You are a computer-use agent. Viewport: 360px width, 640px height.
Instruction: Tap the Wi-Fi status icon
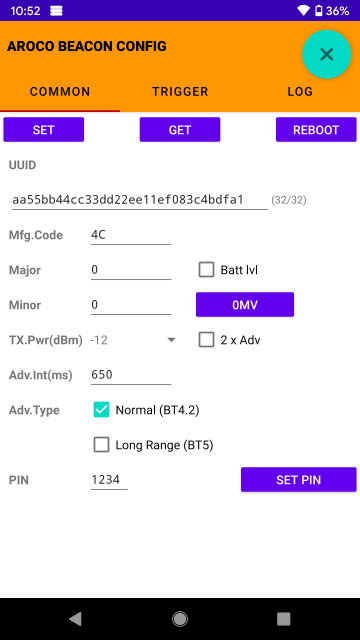point(303,11)
